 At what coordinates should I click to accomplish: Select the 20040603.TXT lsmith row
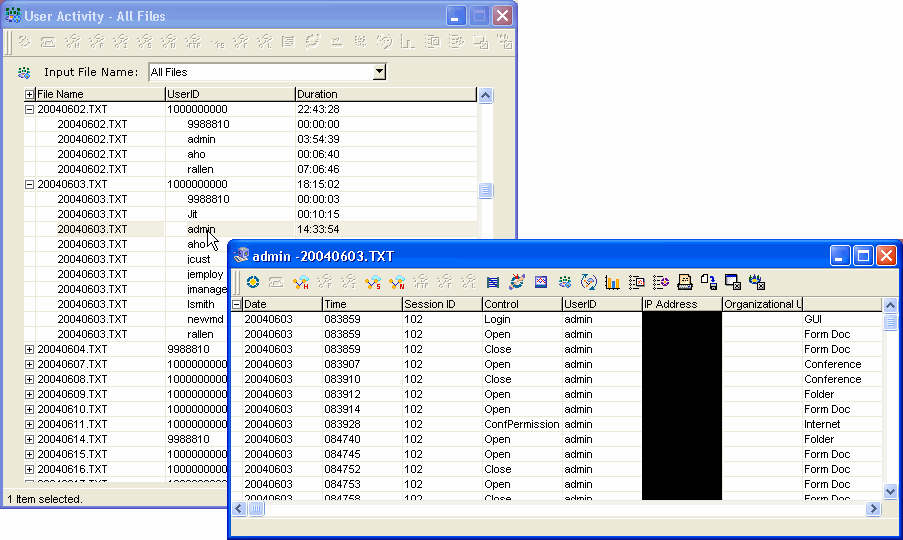126,304
